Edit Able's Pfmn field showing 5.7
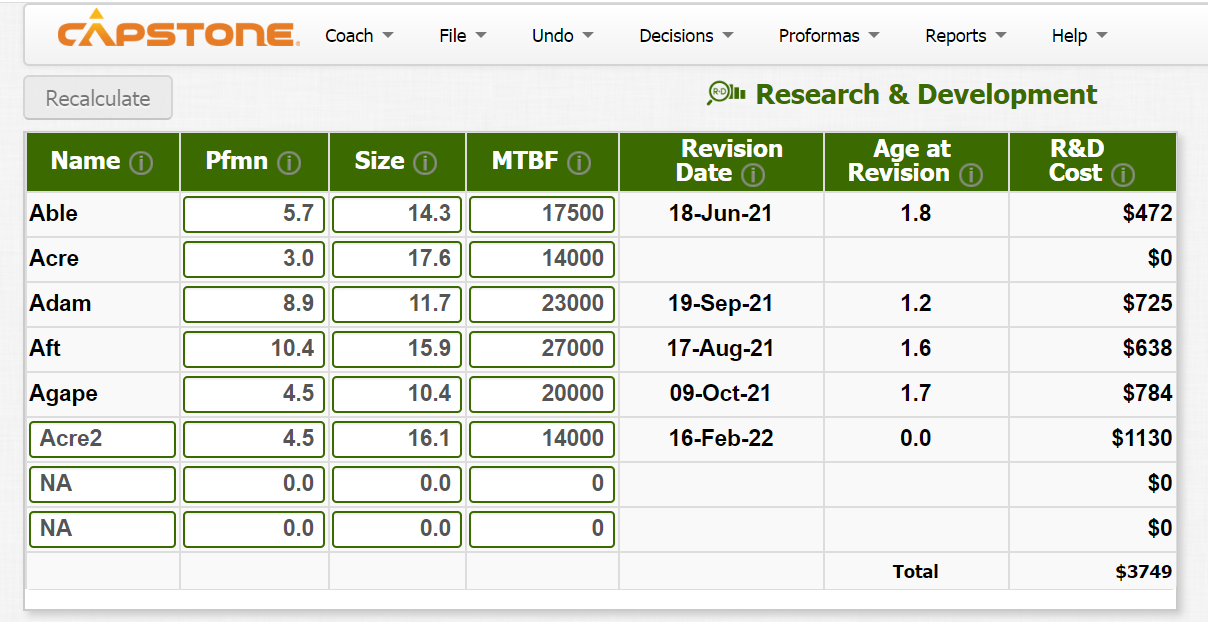1208x622 pixels. tap(254, 214)
